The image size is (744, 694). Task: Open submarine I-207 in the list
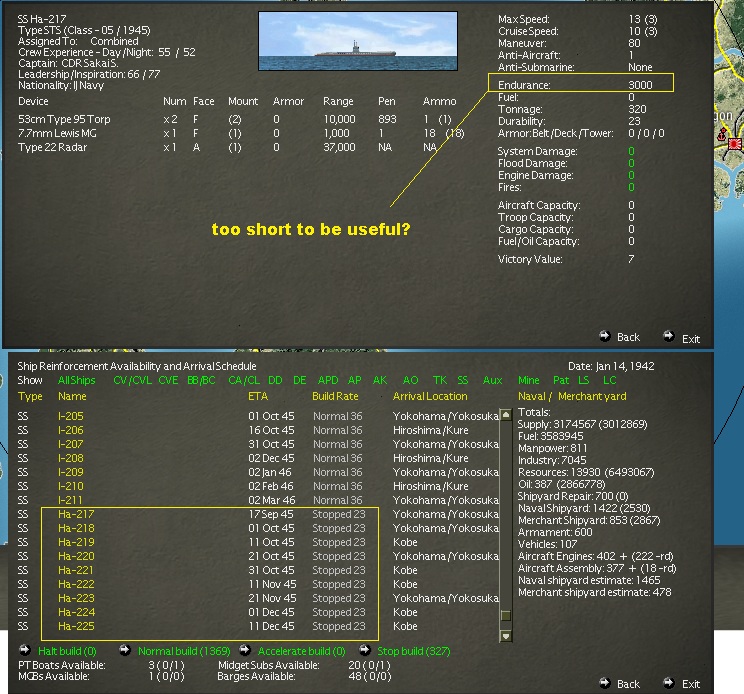click(x=71, y=444)
